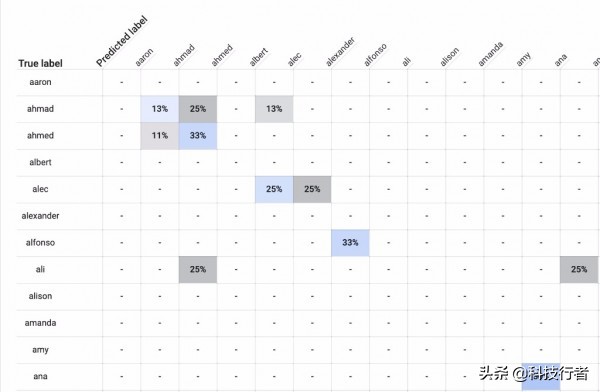Select the 11% cell in the ahmed row
Viewport: 600px width, 392px height.
click(160, 136)
